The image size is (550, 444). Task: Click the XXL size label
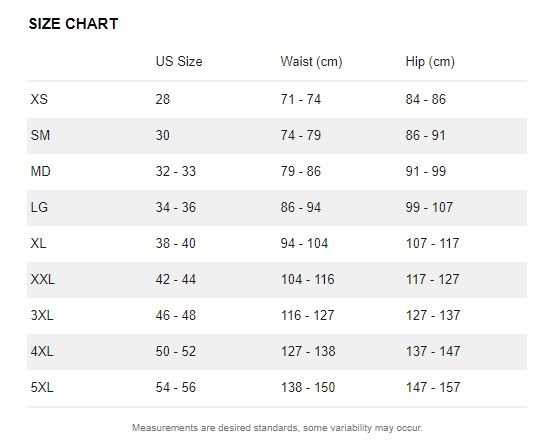(42, 280)
